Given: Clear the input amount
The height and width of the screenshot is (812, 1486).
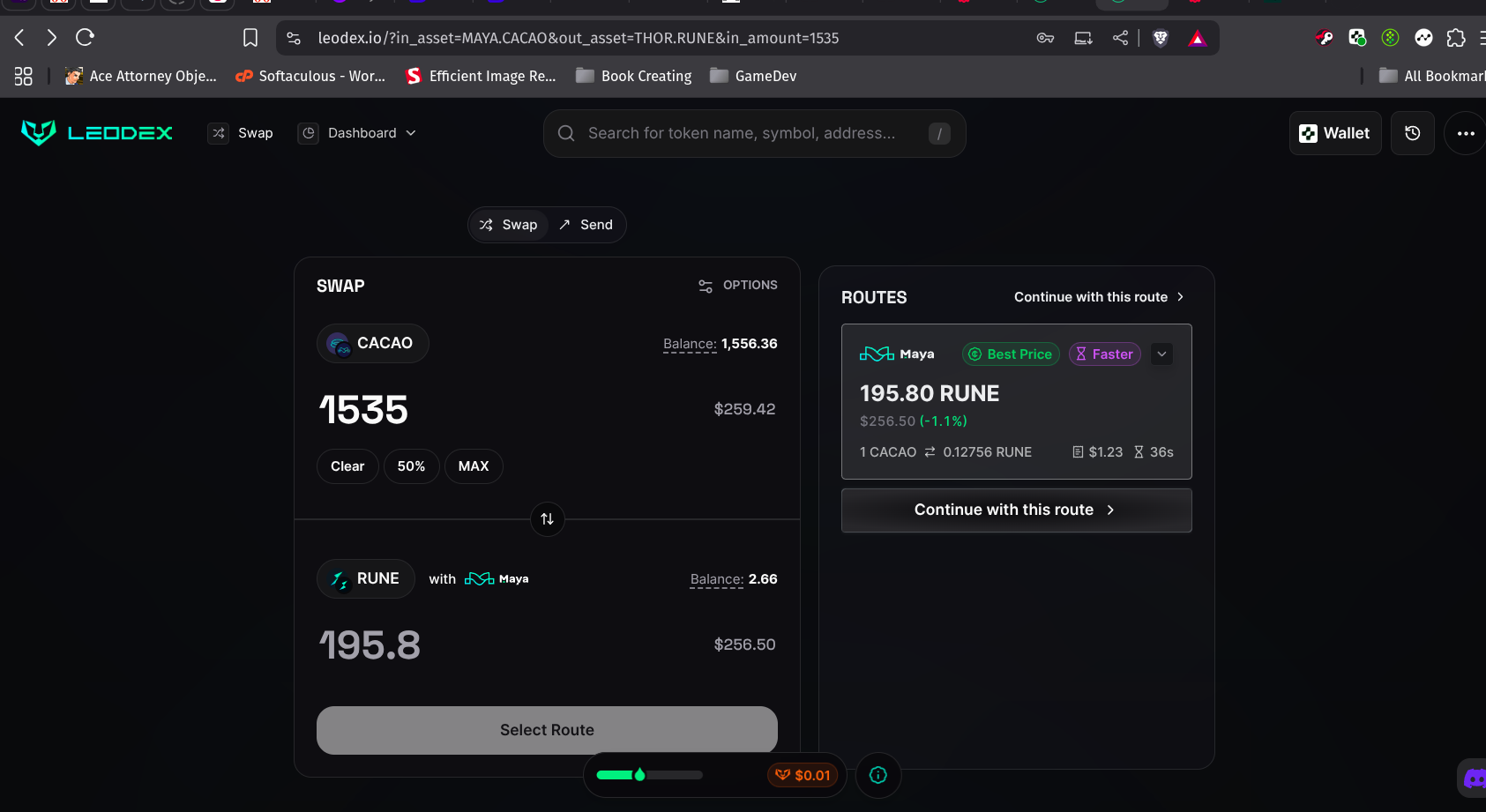Looking at the screenshot, I should [x=347, y=466].
